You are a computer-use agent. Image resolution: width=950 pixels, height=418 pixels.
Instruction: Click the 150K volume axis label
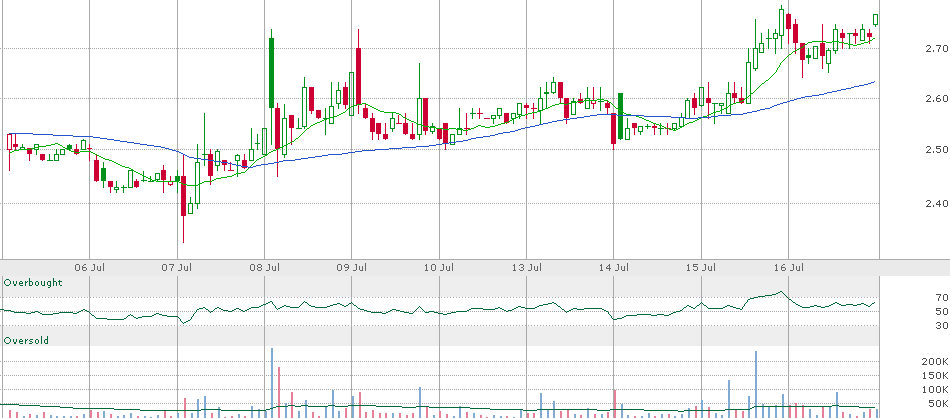click(936, 376)
